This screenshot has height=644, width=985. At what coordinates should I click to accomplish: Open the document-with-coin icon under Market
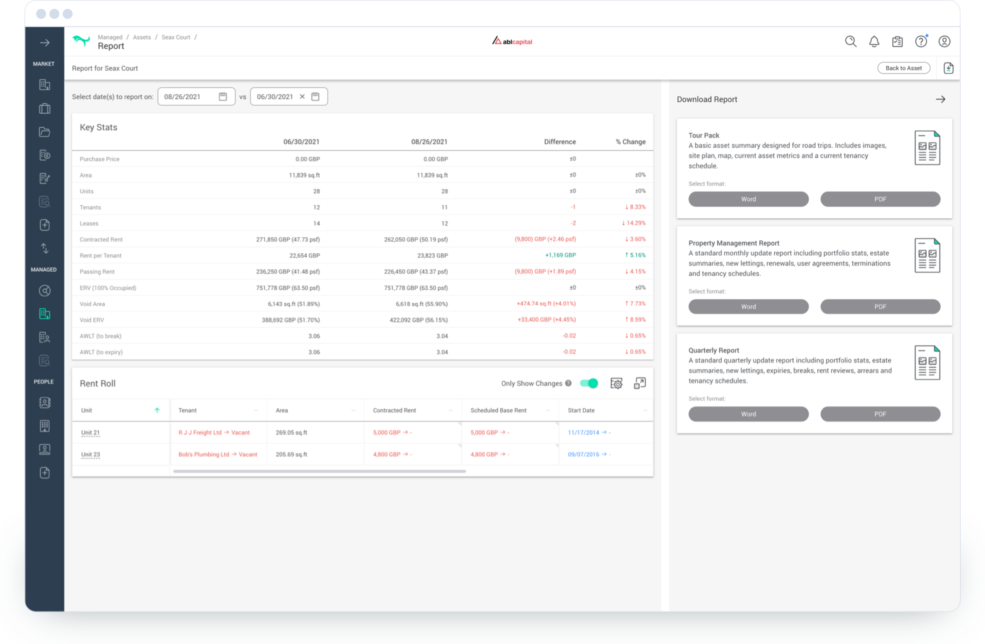[x=45, y=155]
